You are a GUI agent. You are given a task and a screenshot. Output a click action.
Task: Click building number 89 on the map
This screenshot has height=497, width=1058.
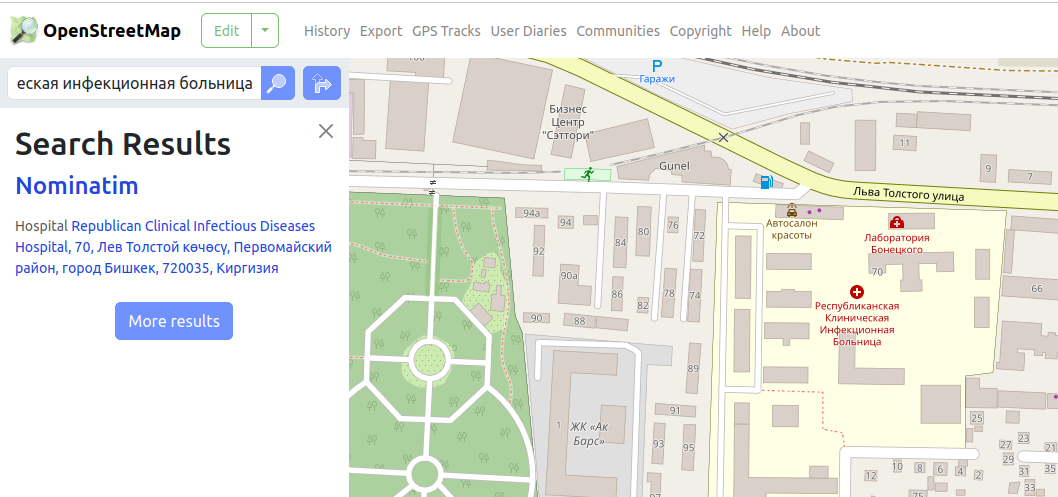(693, 368)
